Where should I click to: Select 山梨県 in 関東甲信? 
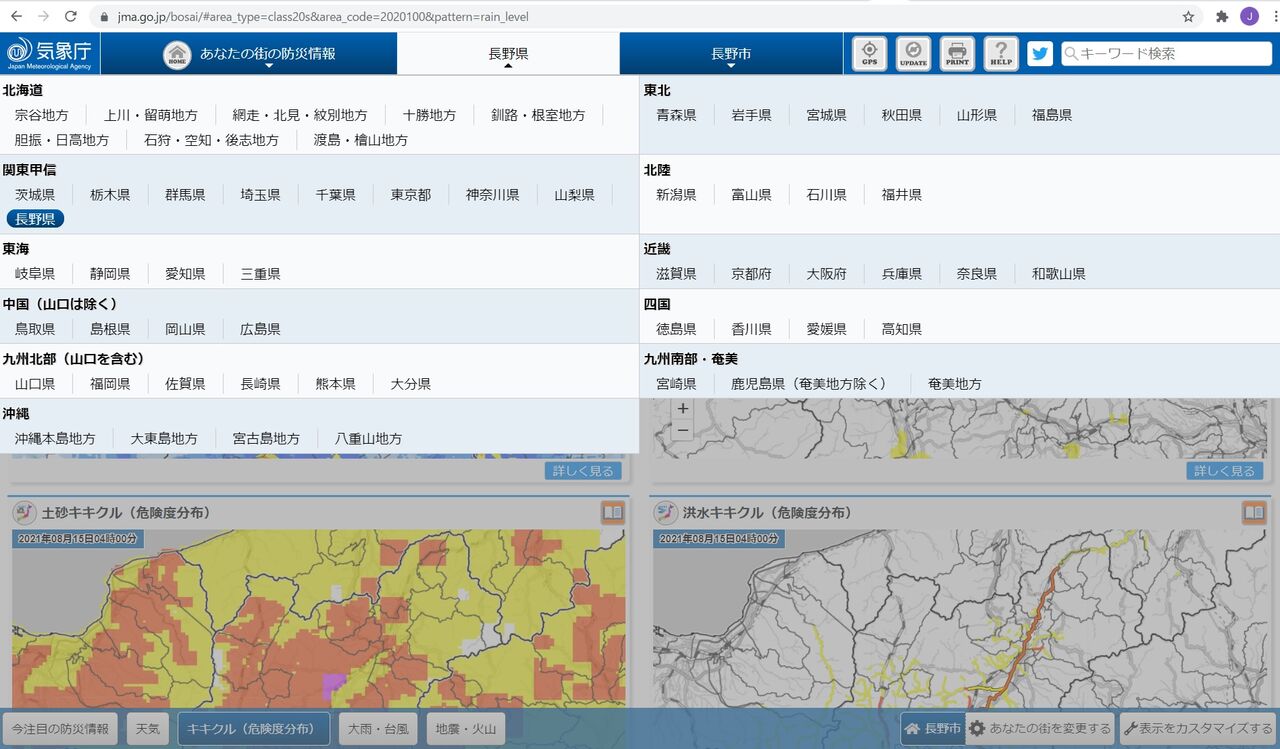click(575, 195)
